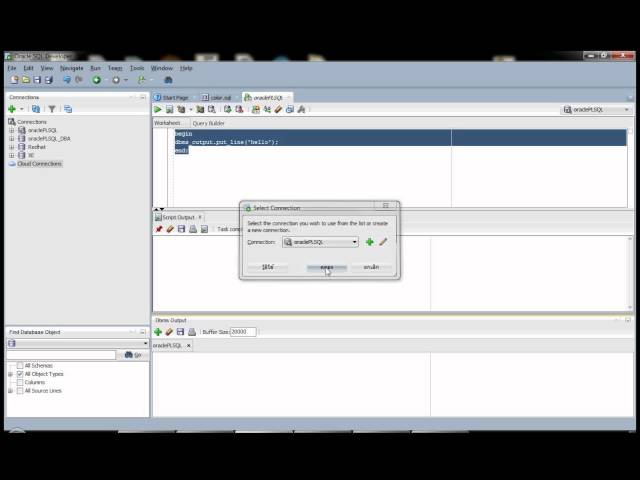The height and width of the screenshot is (480, 640).
Task: Expand the first oraclePLSQL connection node
Action: pos(11,130)
